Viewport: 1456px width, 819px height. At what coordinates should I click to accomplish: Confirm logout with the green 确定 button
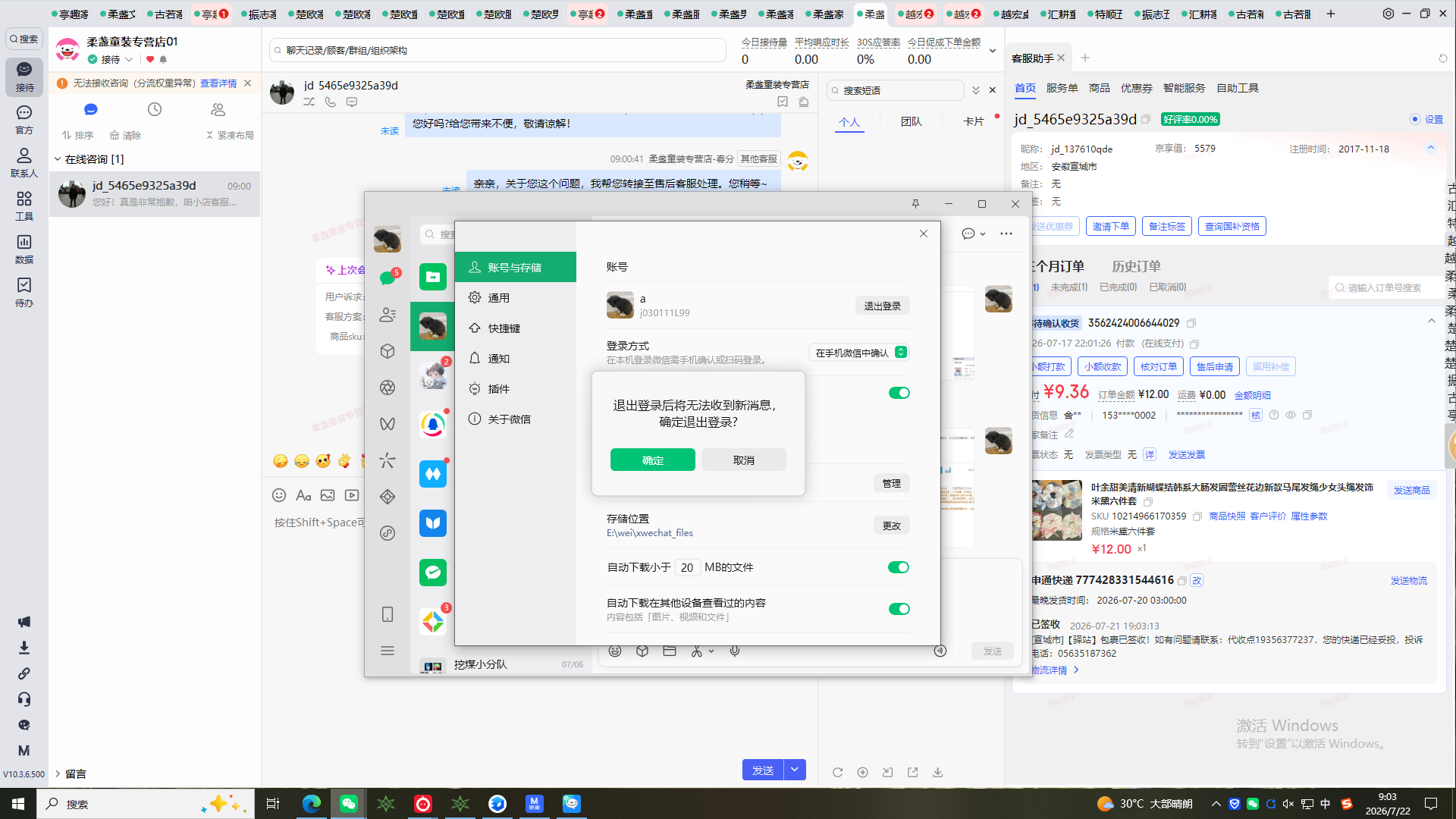[652, 460]
